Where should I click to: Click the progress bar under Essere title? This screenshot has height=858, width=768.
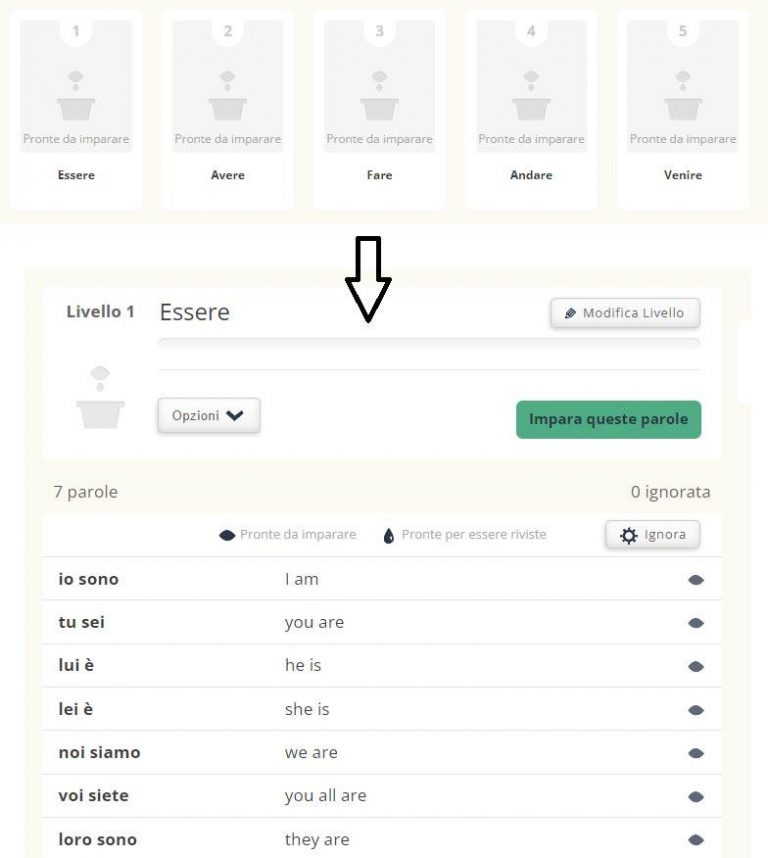click(x=428, y=342)
